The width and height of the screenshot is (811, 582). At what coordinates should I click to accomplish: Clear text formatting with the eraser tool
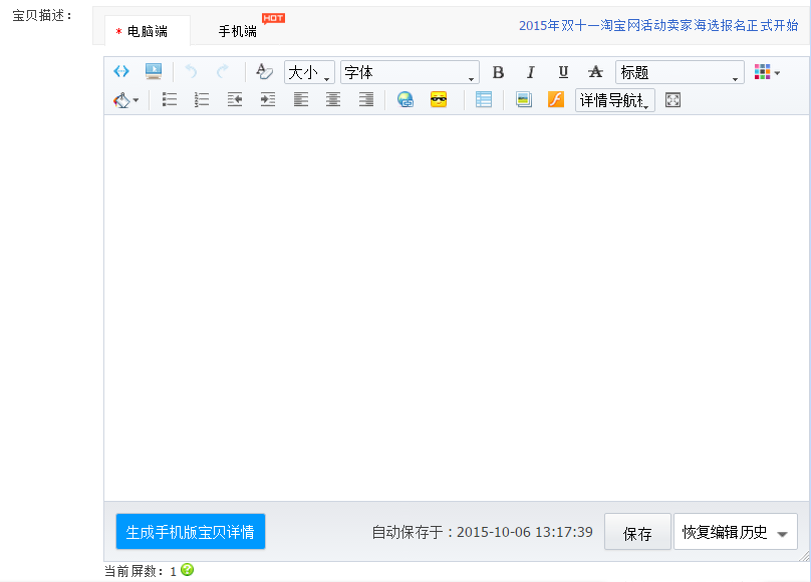pos(262,70)
